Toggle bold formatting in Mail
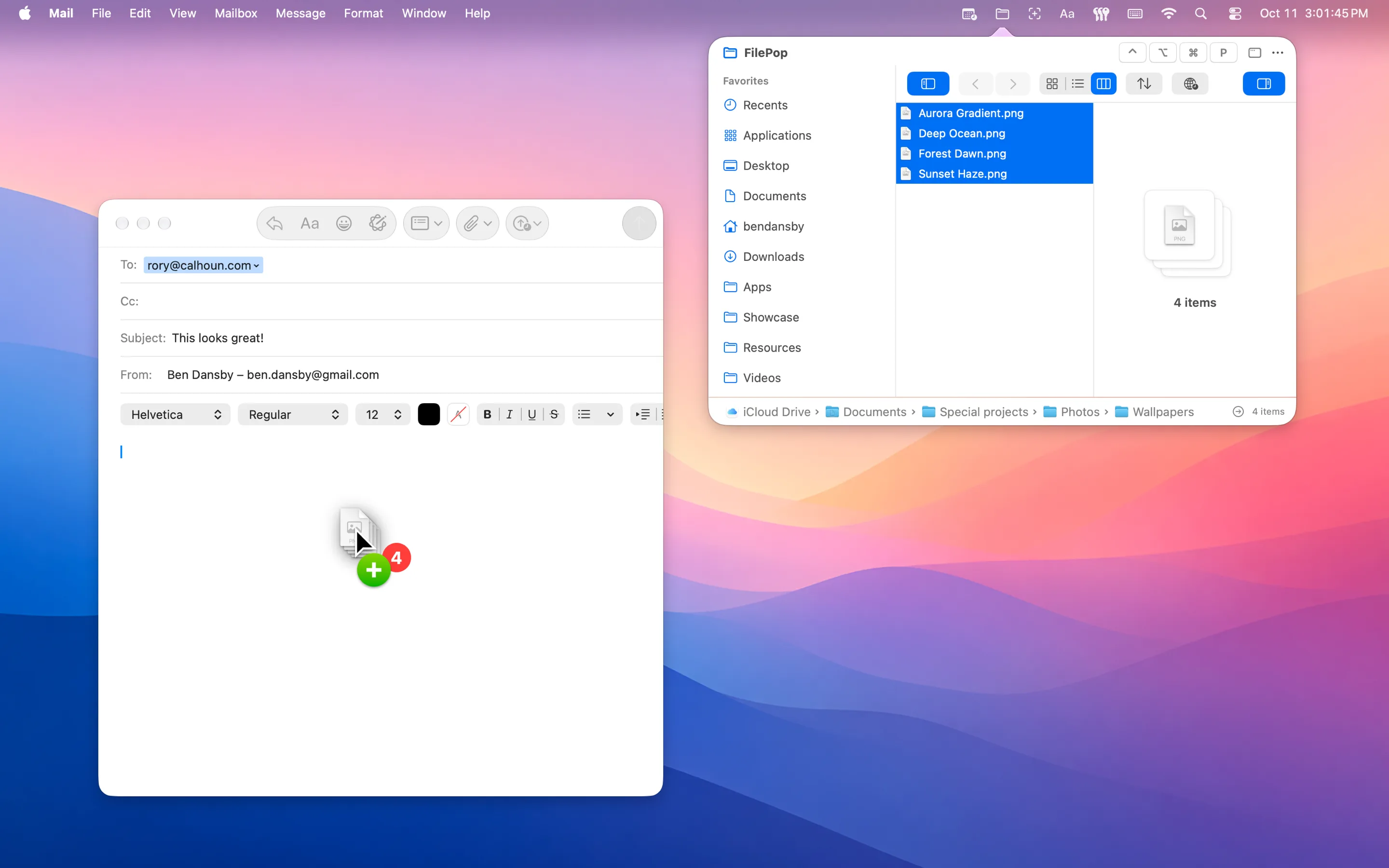Screen dimensions: 1389x868 (487, 415)
